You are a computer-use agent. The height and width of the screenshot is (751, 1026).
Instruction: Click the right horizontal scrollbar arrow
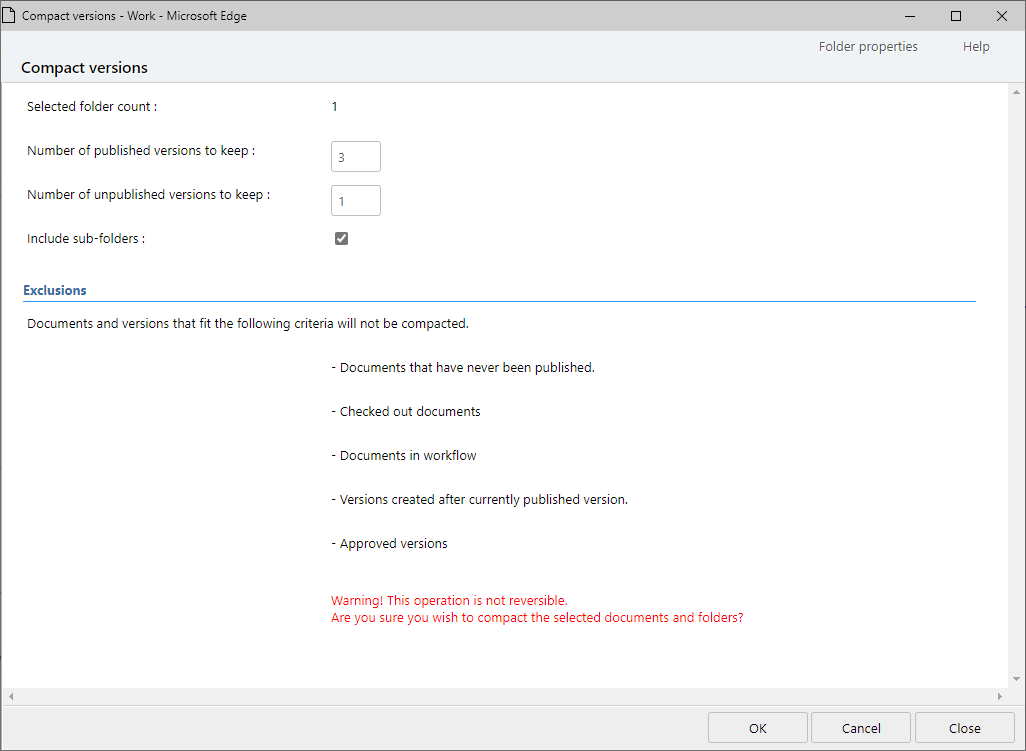coord(1000,694)
